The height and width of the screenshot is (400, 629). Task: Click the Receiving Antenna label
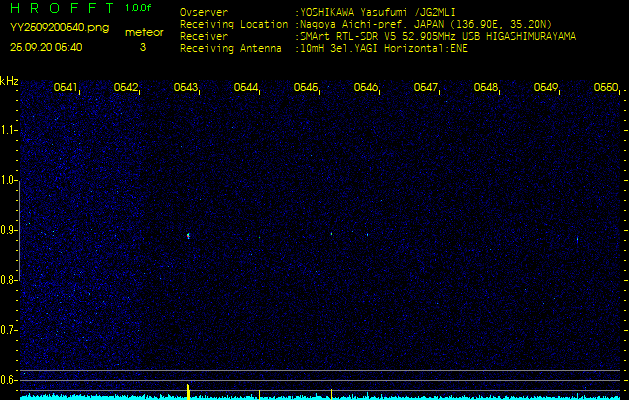[x=231, y=49]
